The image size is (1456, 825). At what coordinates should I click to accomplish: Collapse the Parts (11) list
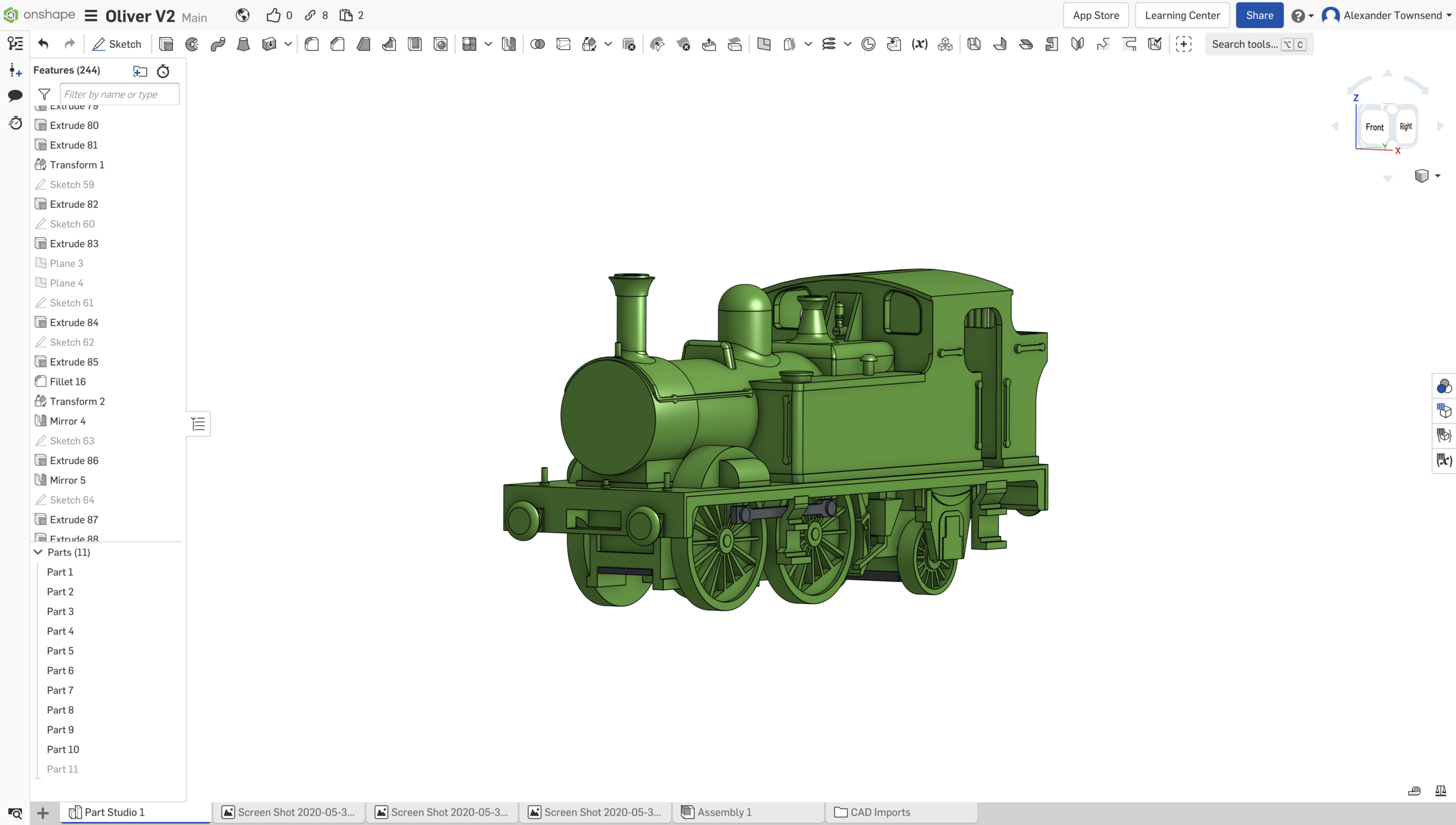38,552
